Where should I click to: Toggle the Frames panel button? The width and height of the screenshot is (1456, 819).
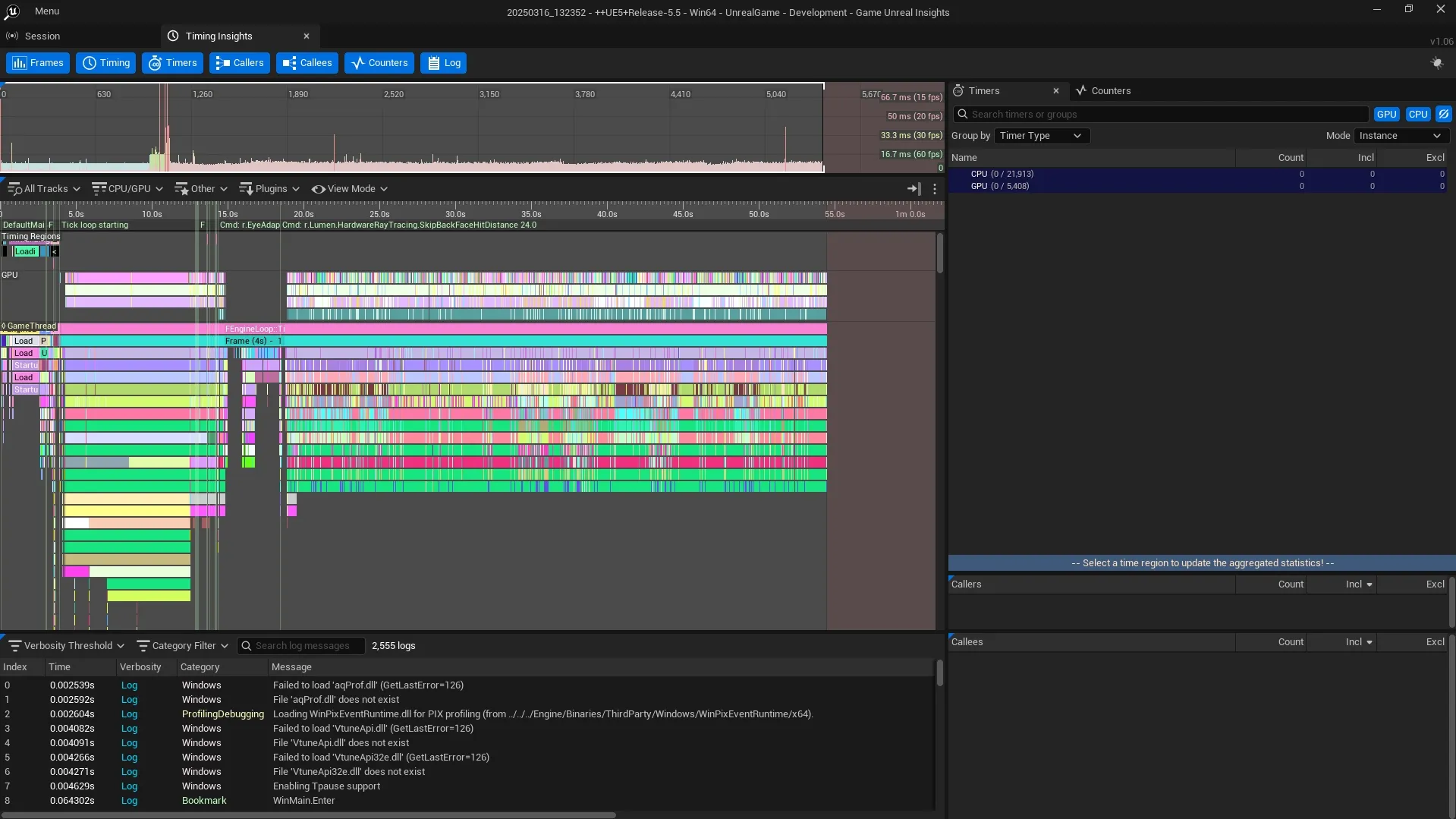coord(38,63)
